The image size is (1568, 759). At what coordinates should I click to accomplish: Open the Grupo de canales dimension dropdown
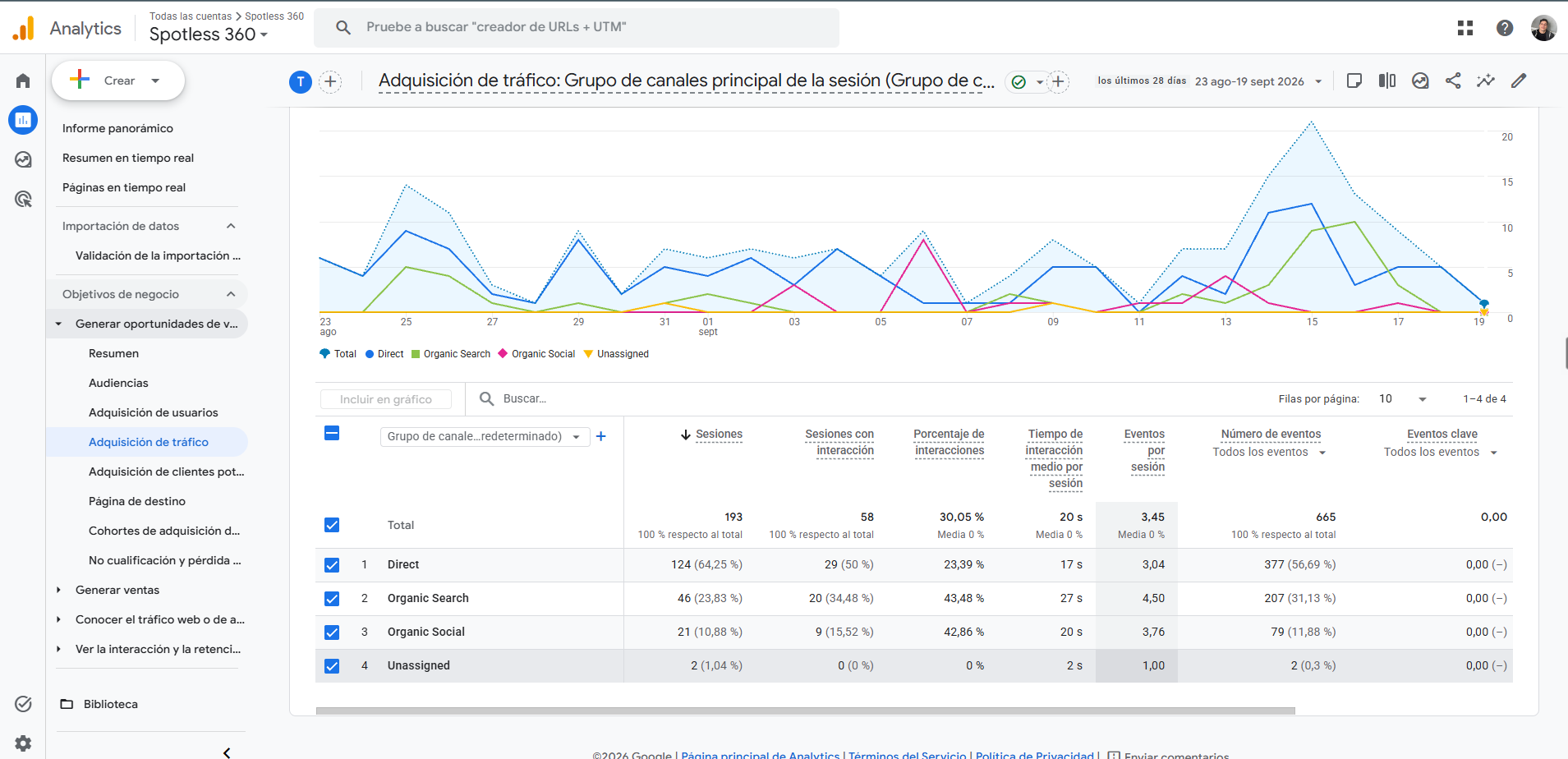point(485,436)
